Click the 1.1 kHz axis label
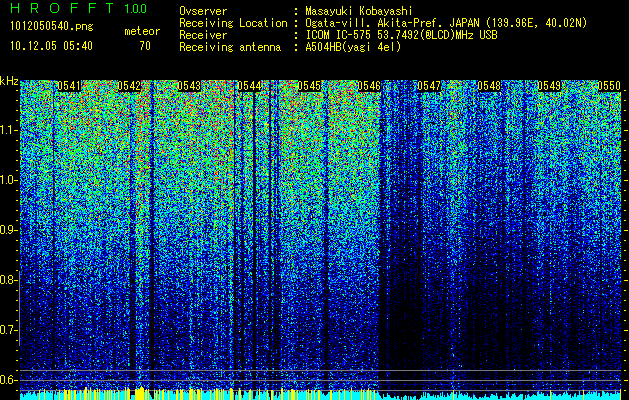The image size is (629, 400). pos(8,130)
